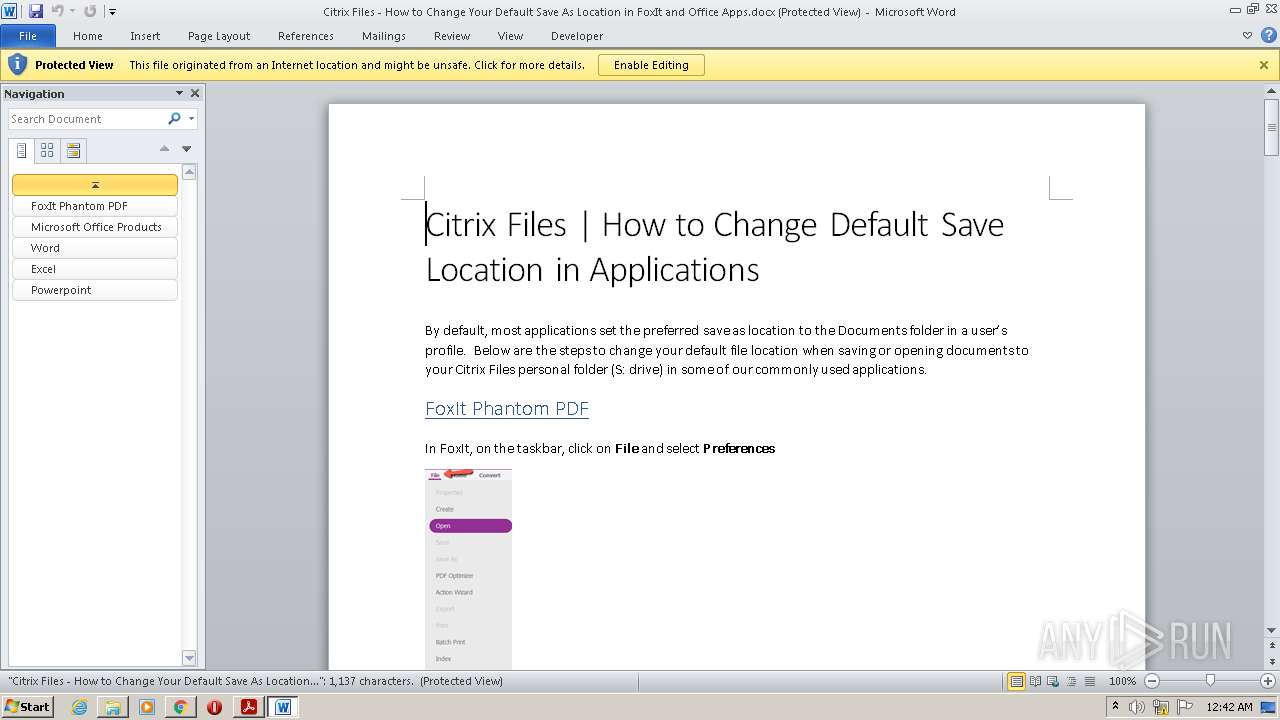Click the search magnifier icon in Navigation
The height and width of the screenshot is (720, 1280).
click(175, 119)
